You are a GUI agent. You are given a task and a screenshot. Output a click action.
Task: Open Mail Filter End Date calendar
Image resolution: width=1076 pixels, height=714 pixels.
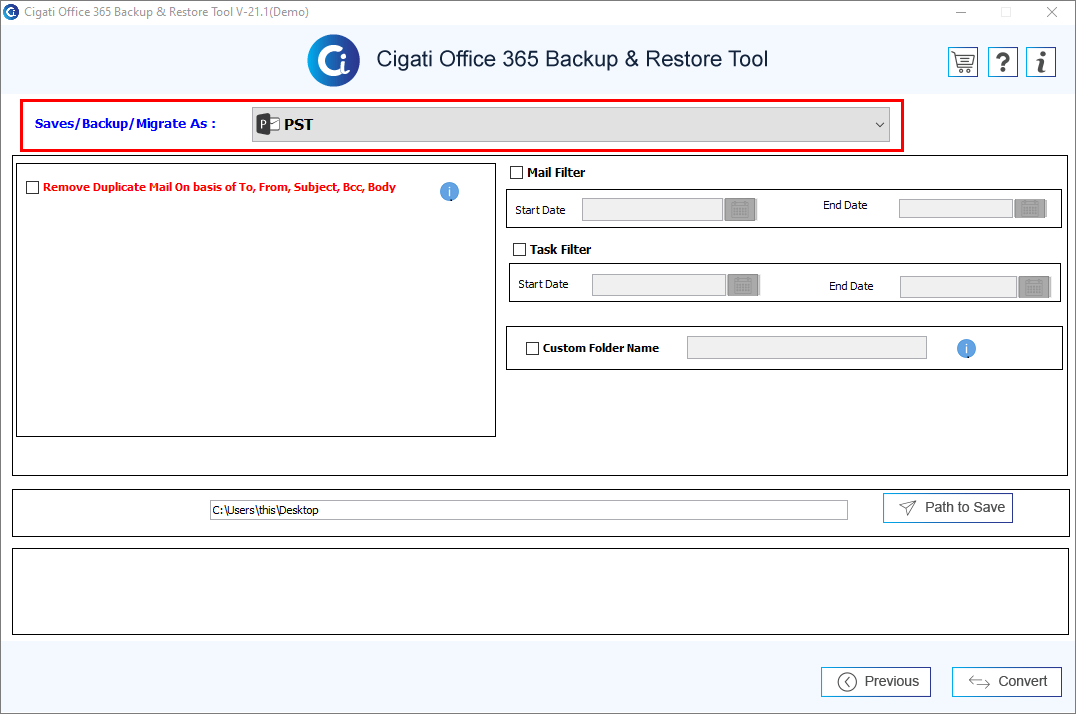[x=1030, y=209]
